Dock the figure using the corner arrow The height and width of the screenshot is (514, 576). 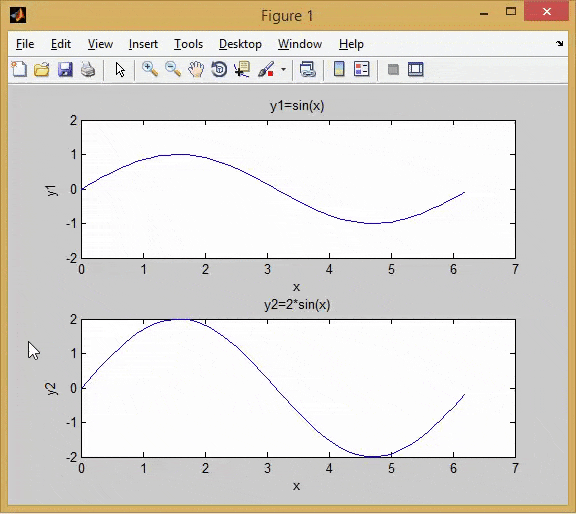pos(559,44)
